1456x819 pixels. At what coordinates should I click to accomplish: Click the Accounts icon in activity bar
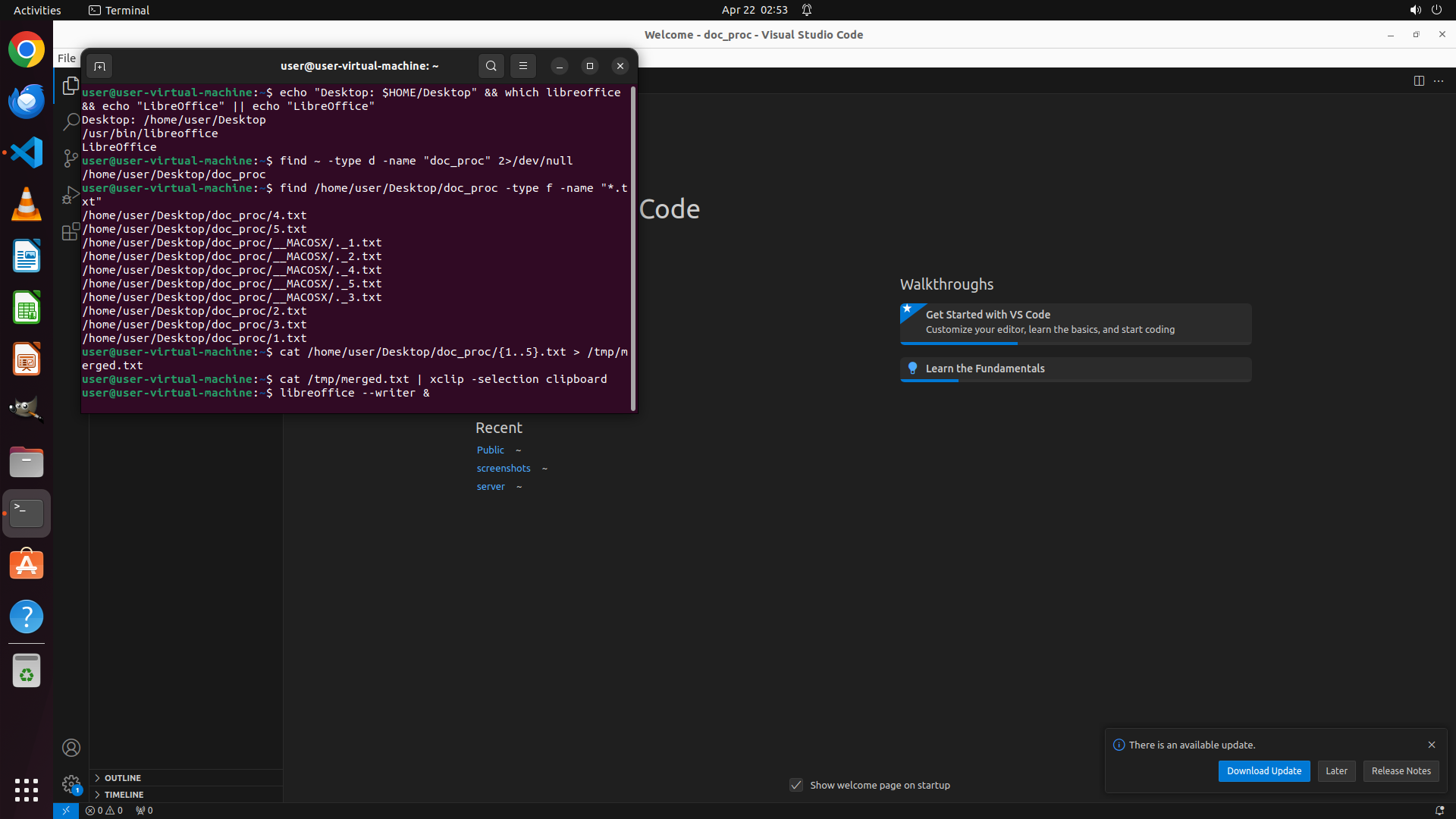coord(71,748)
